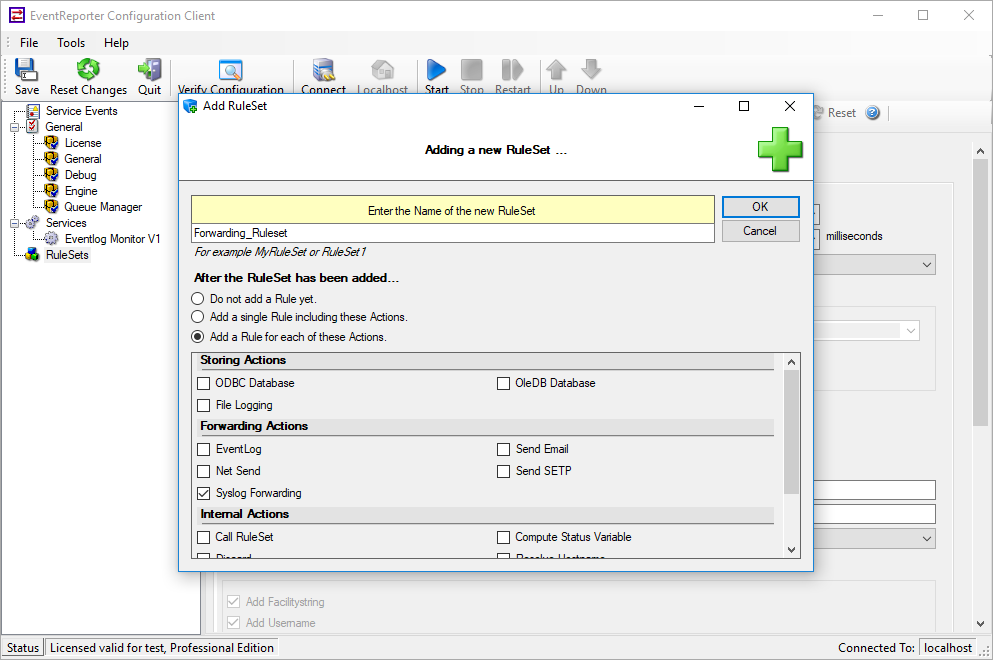The width and height of the screenshot is (993, 660).
Task: Click the Reset Changes recycle icon
Action: pos(88,70)
